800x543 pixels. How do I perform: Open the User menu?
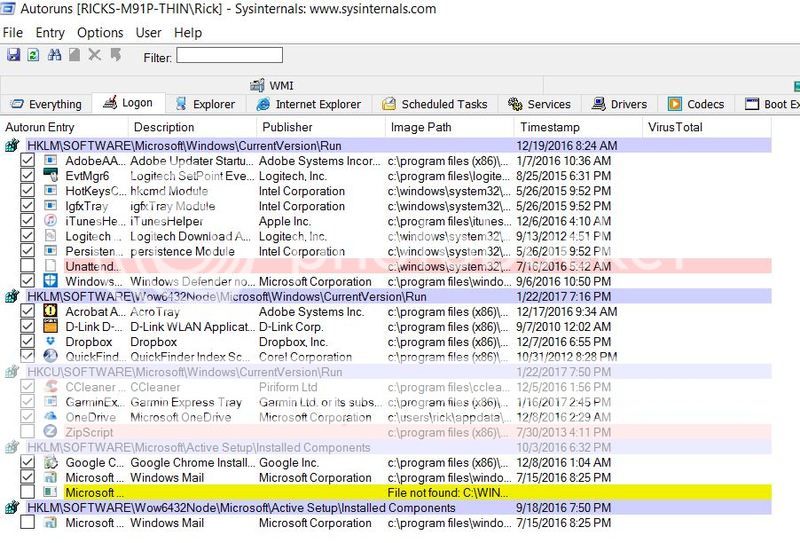(148, 33)
